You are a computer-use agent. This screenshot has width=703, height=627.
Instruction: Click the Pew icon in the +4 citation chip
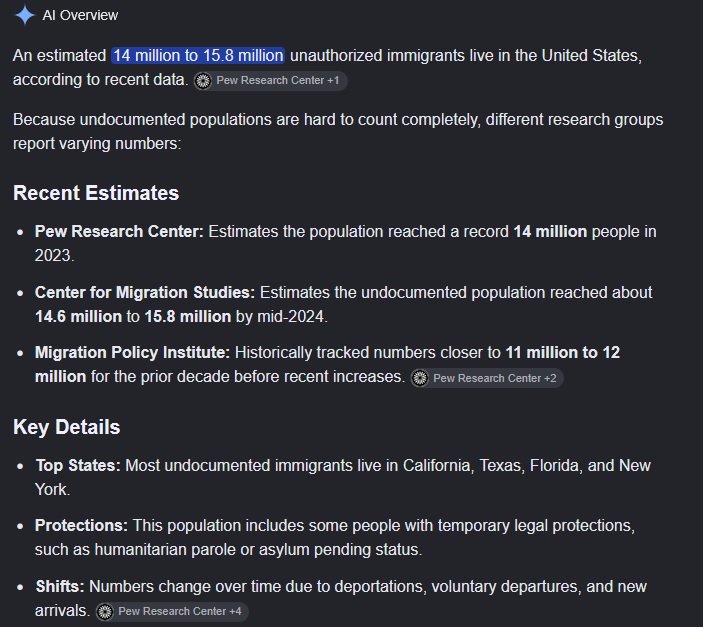click(x=105, y=612)
